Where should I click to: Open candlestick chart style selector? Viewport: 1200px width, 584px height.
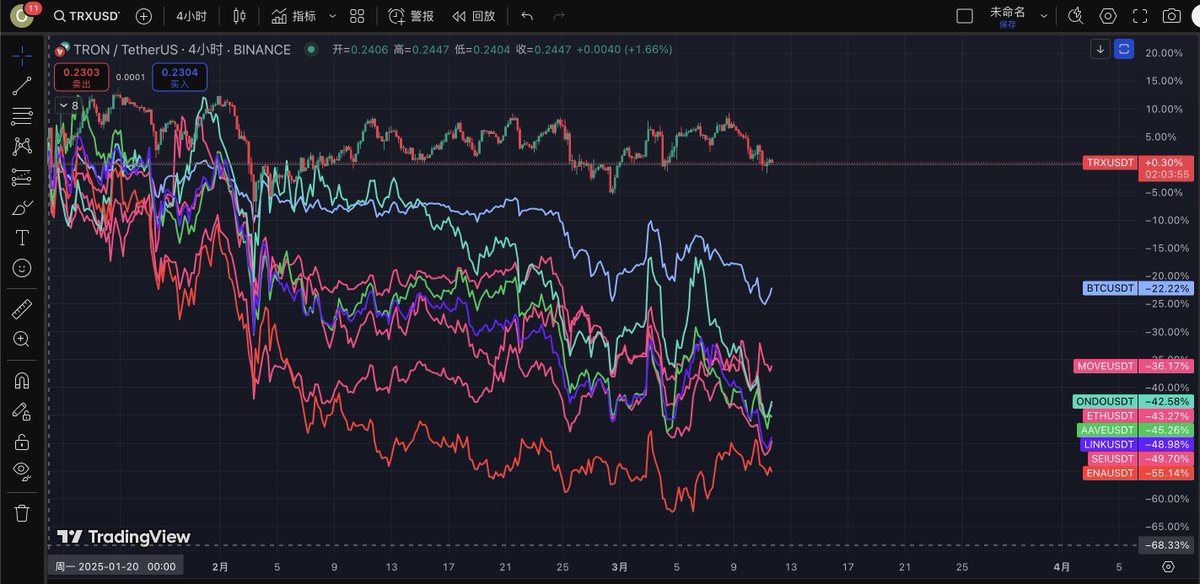coord(238,16)
